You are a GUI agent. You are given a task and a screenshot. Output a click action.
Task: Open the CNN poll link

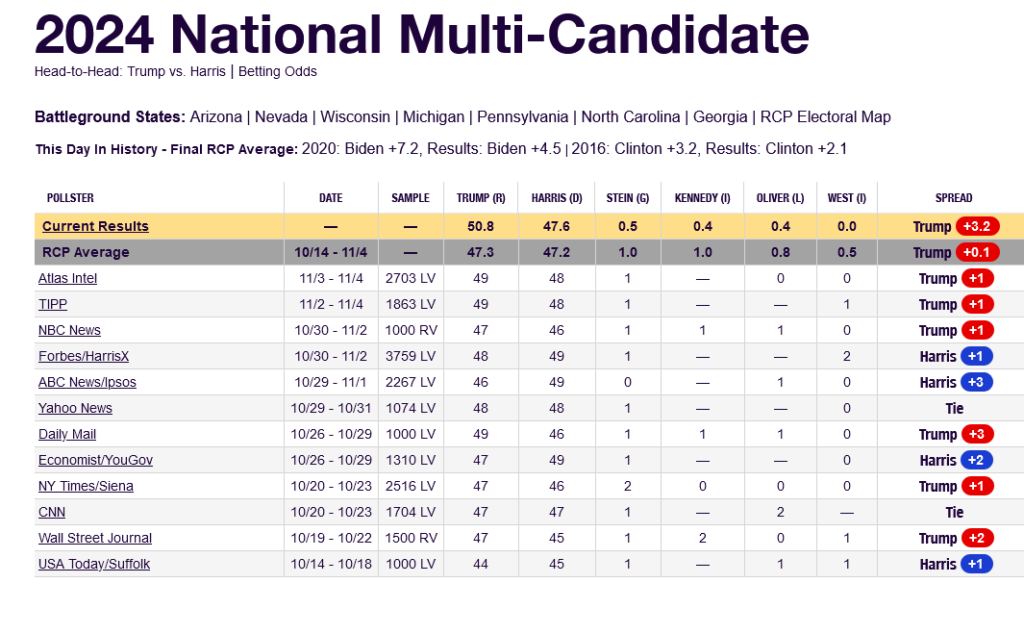52,513
